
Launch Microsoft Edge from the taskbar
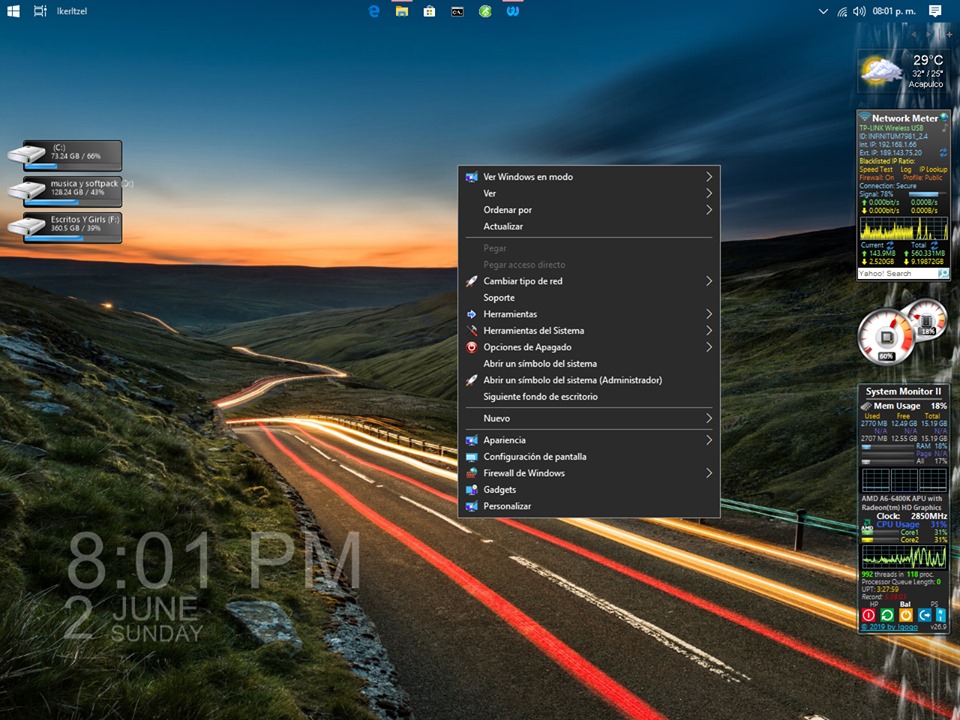coord(373,11)
